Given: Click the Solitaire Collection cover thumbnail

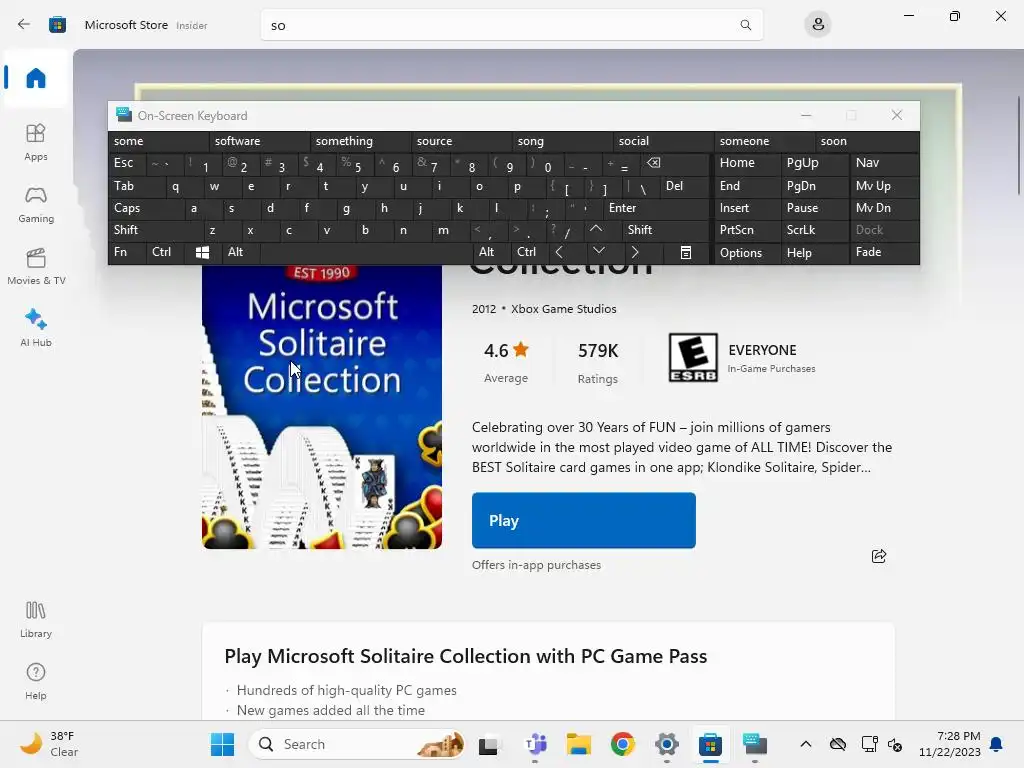Looking at the screenshot, I should [322, 406].
